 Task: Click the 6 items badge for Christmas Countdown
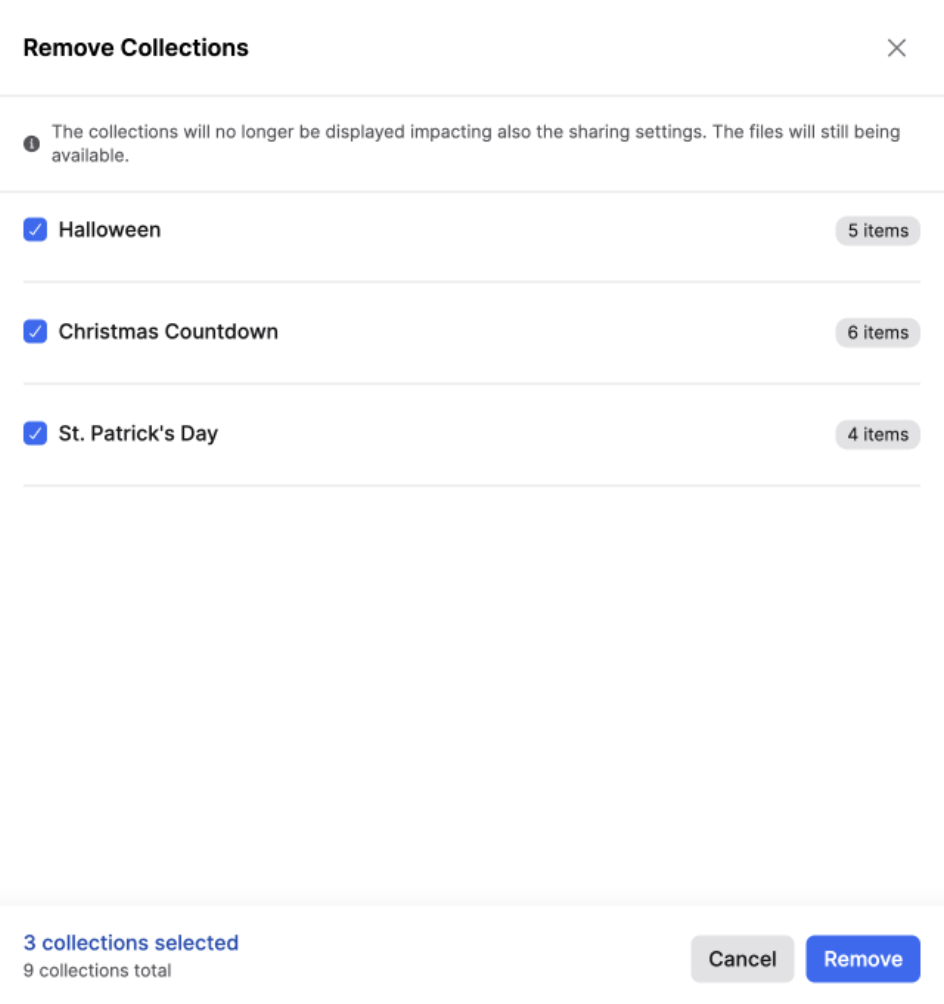point(876,332)
